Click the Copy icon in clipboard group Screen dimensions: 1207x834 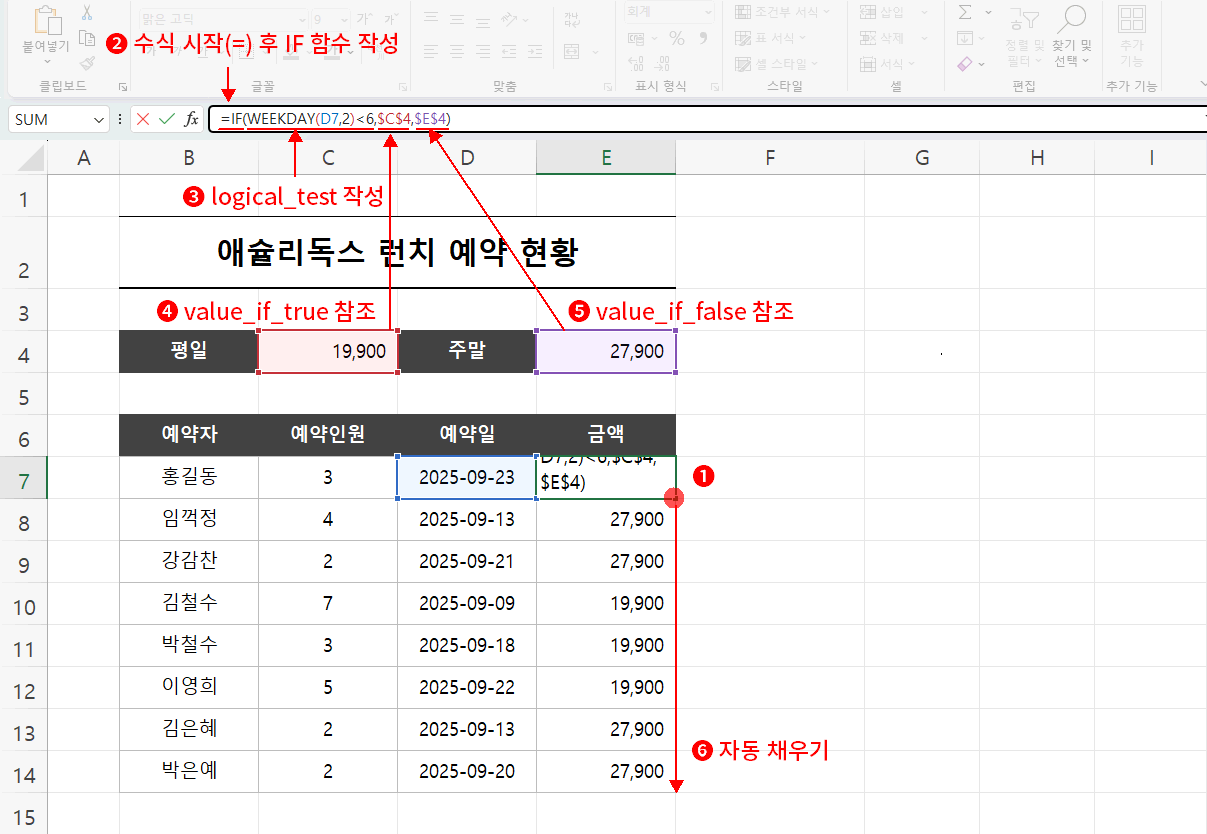coord(87,38)
